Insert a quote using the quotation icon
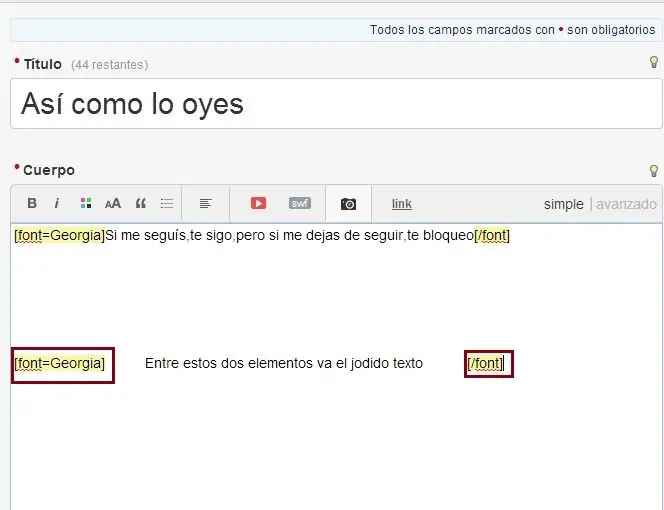This screenshot has width=664, height=510. (141, 204)
